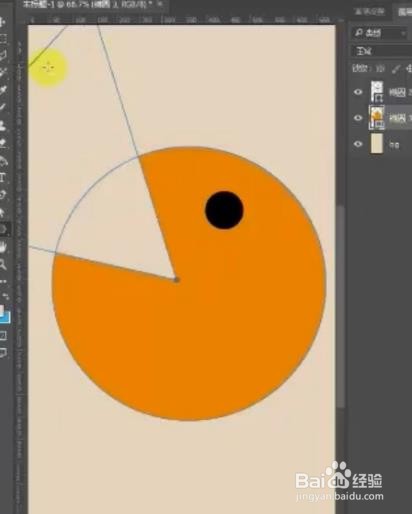Select the Brush tool
The image size is (412, 514).
pyautogui.click(x=3, y=107)
